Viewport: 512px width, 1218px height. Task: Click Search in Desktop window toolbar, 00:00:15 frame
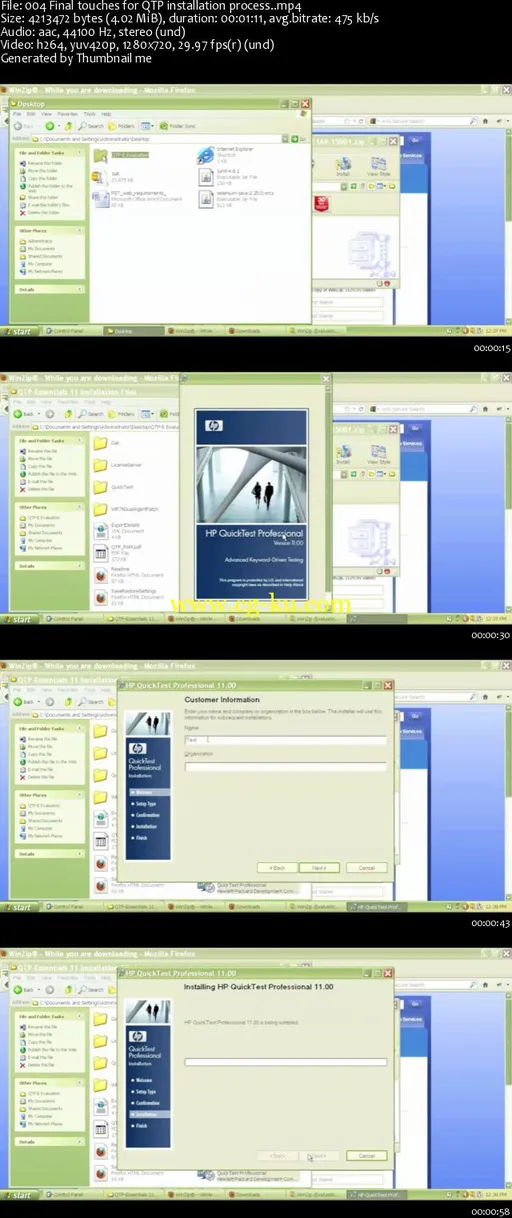point(92,126)
